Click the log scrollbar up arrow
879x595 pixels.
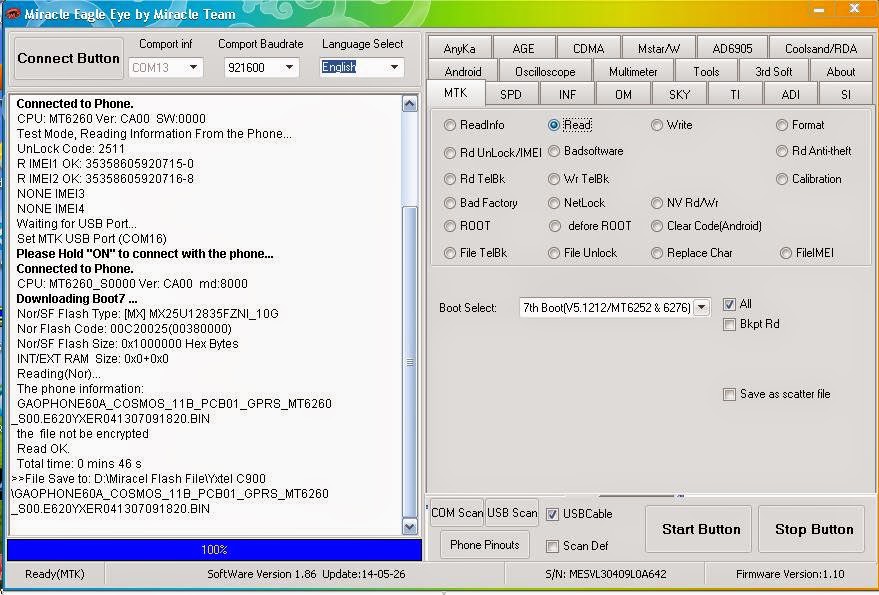tap(410, 104)
